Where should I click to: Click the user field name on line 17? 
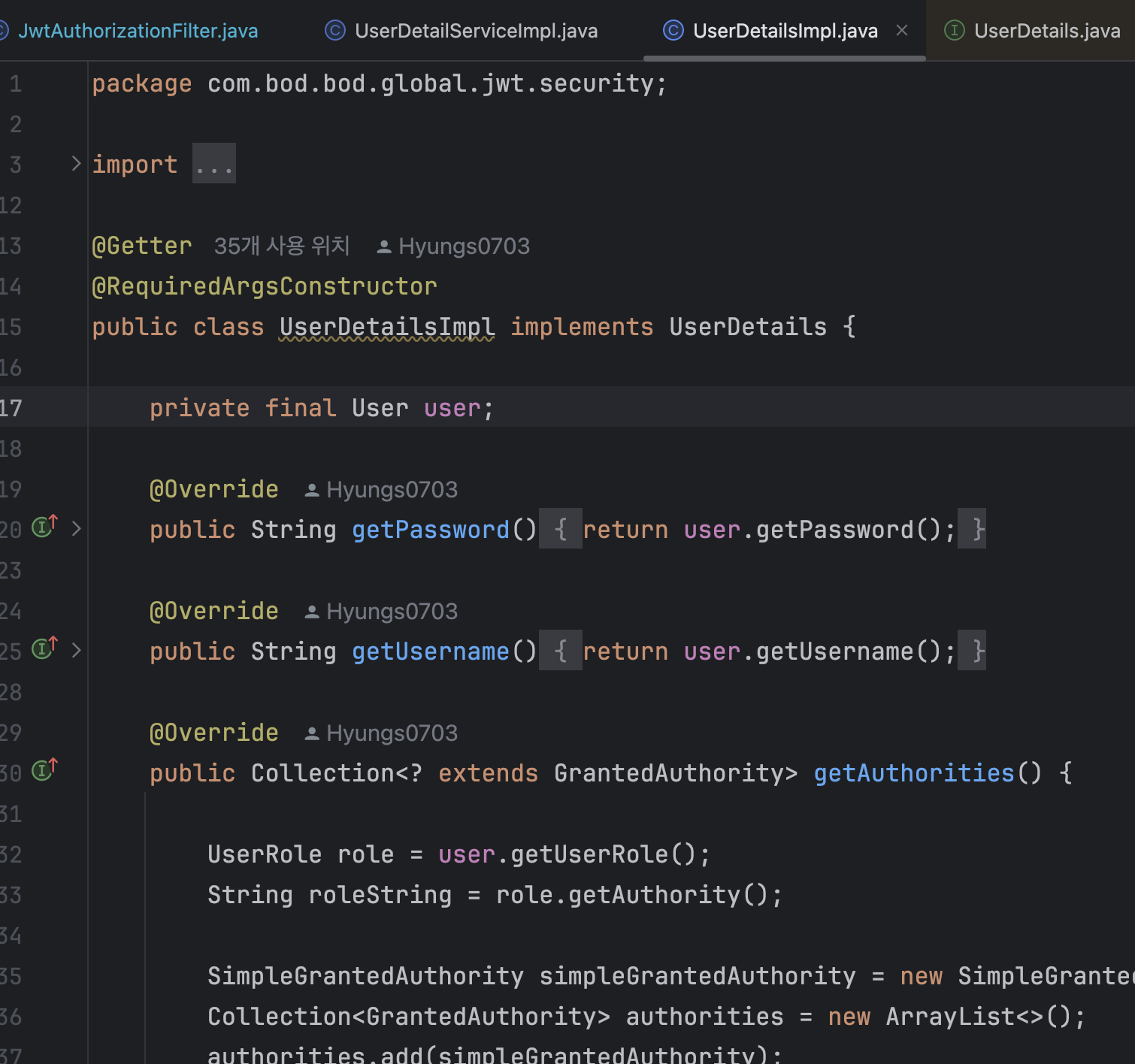click(x=452, y=408)
